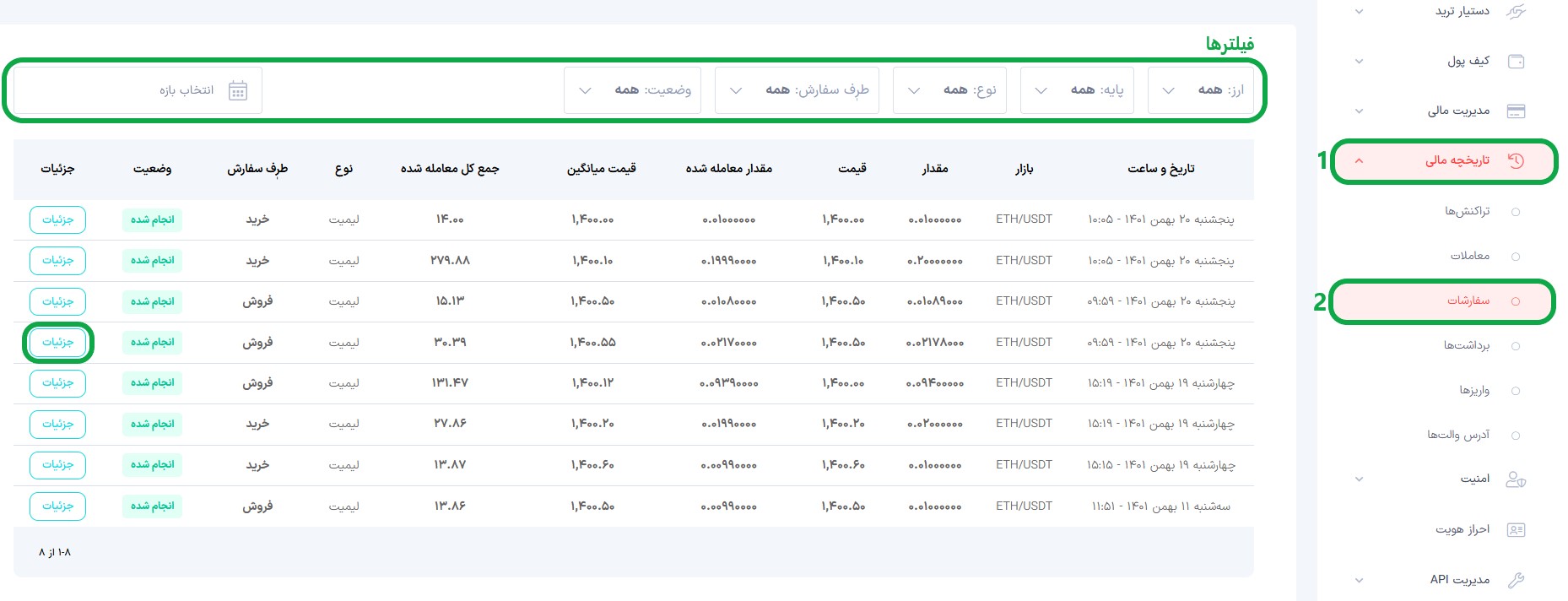1568x601 pixels.
Task: Click the wallet icon in sidebar
Action: click(x=1516, y=62)
